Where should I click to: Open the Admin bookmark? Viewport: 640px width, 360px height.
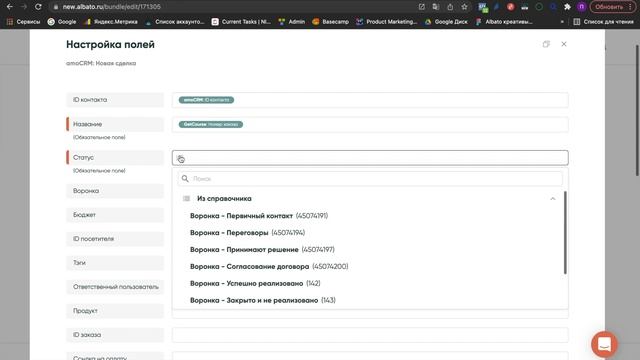click(291, 22)
